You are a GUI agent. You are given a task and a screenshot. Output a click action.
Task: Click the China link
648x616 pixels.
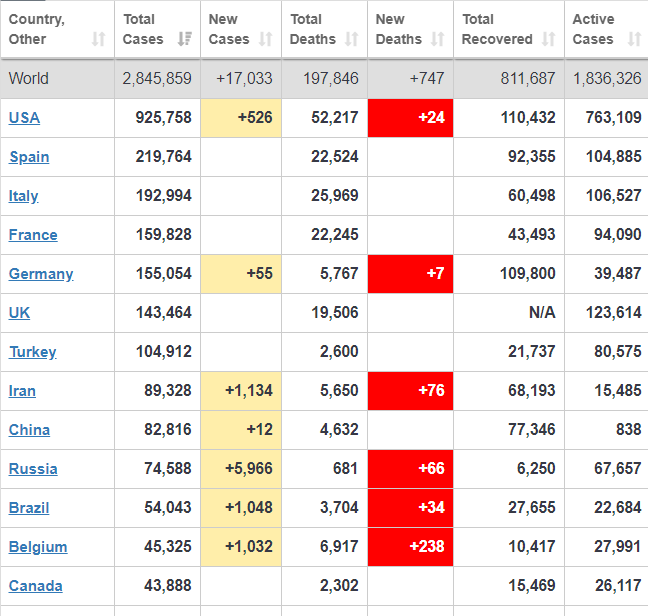29,430
